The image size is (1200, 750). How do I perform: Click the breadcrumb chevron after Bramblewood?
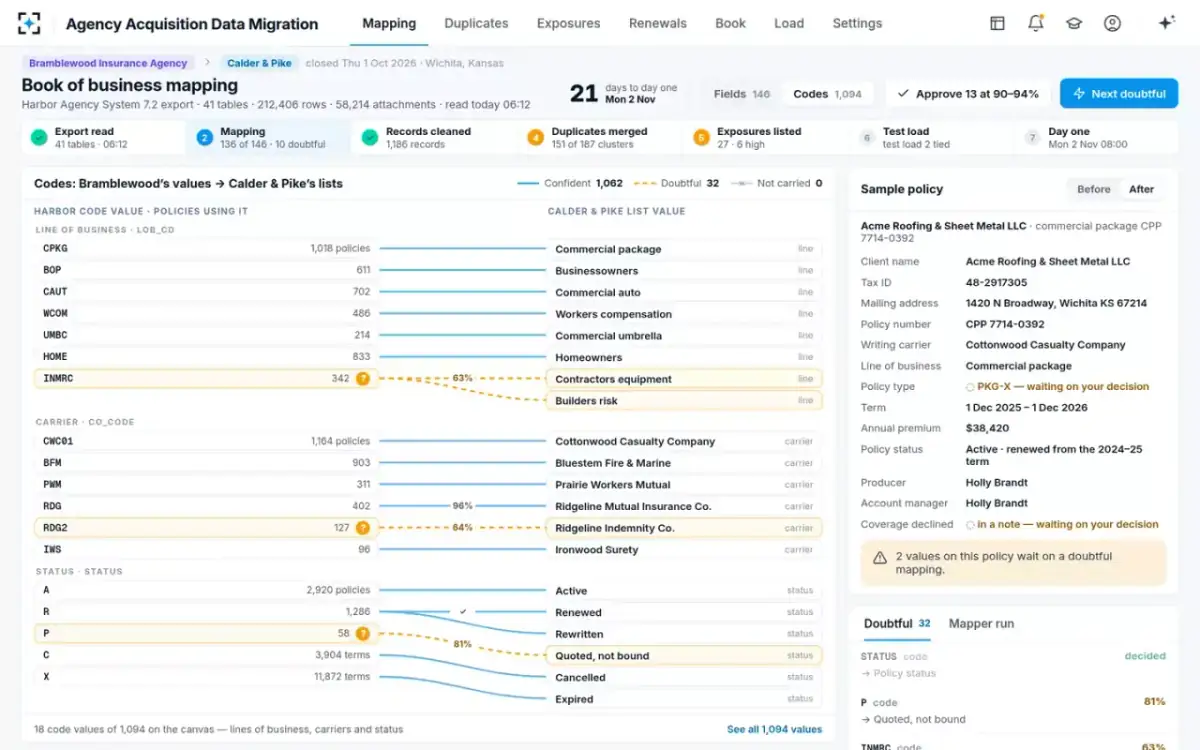pyautogui.click(x=208, y=63)
